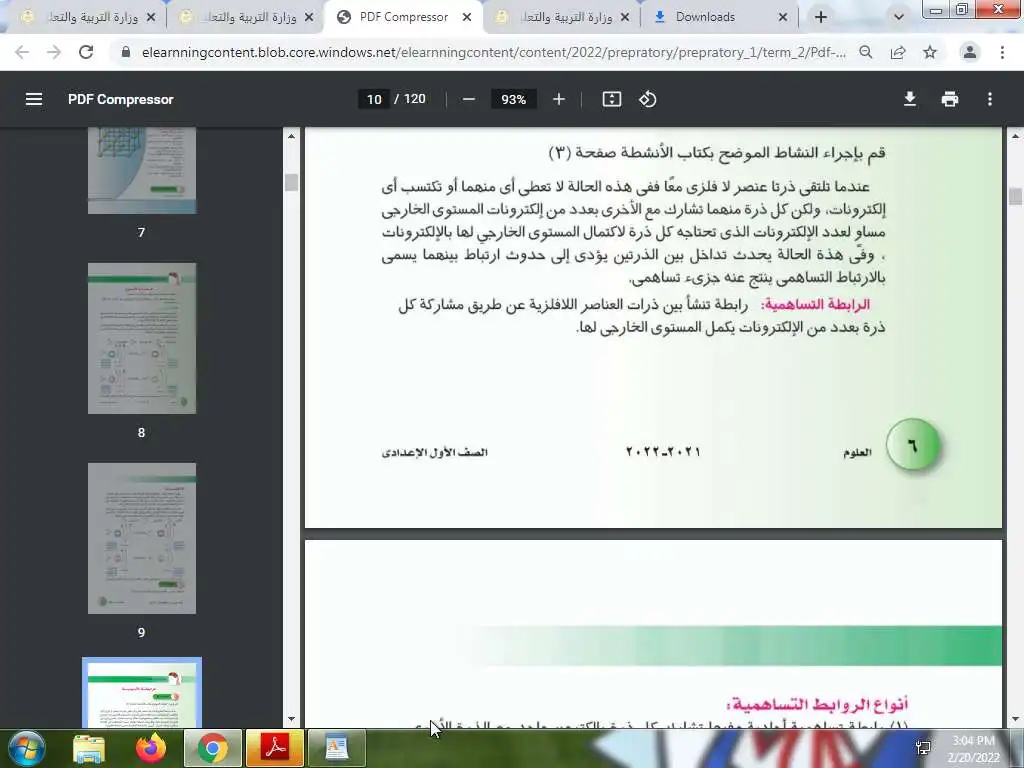Open Adobe Reader from the taskbar
Image resolution: width=1024 pixels, height=768 pixels.
coord(275,748)
